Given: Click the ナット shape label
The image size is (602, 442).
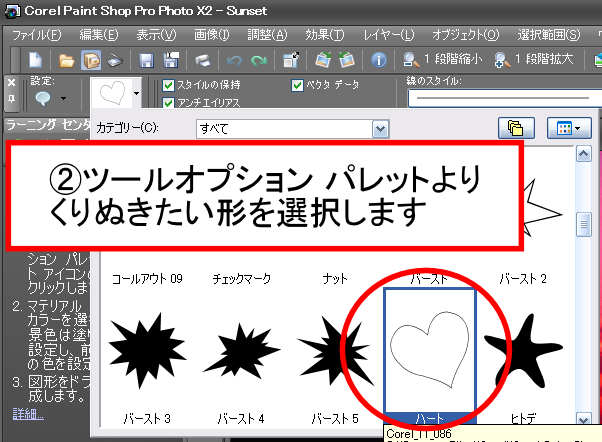Looking at the screenshot, I should tap(335, 279).
